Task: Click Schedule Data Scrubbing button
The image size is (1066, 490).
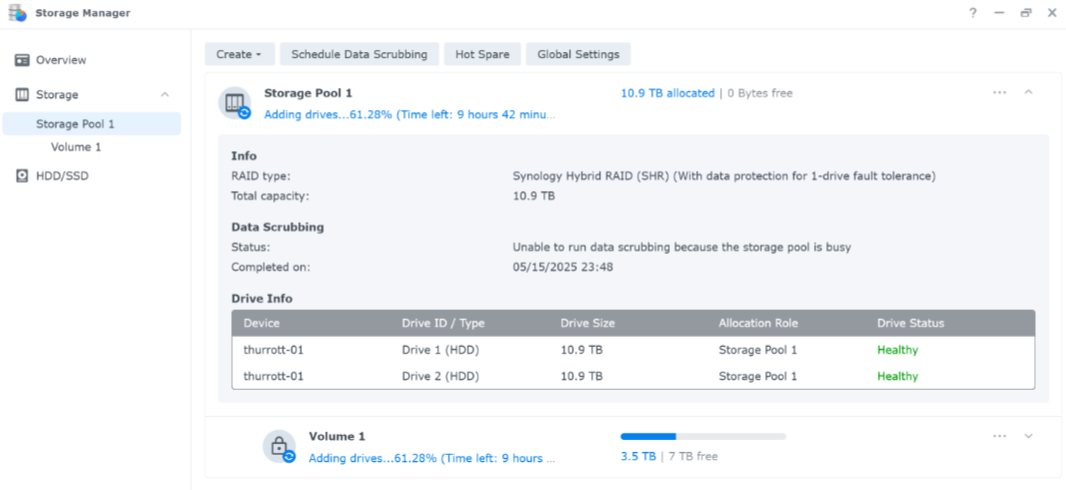Action: (360, 54)
